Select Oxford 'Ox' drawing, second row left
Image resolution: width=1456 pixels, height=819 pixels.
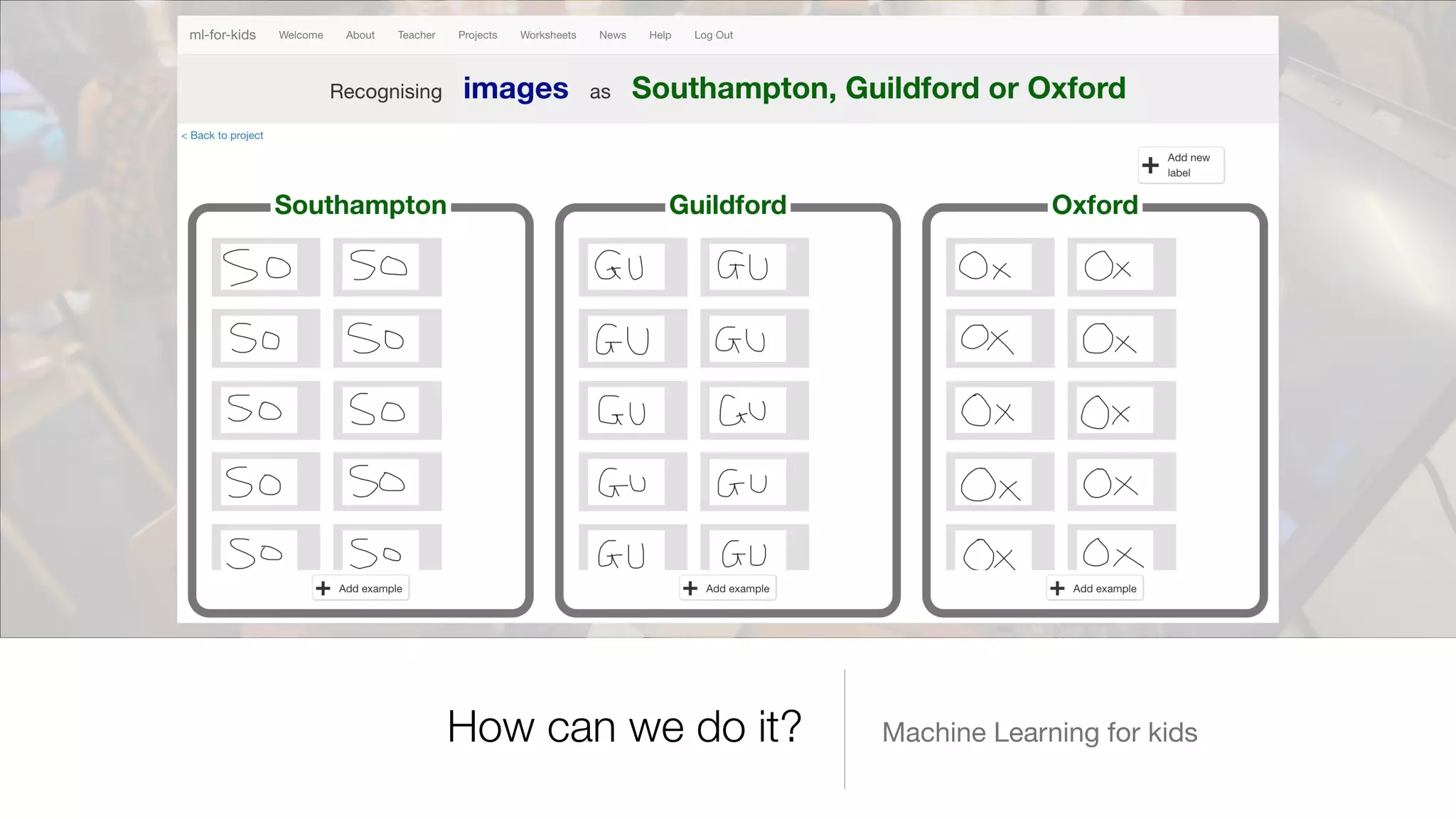pos(1000,338)
